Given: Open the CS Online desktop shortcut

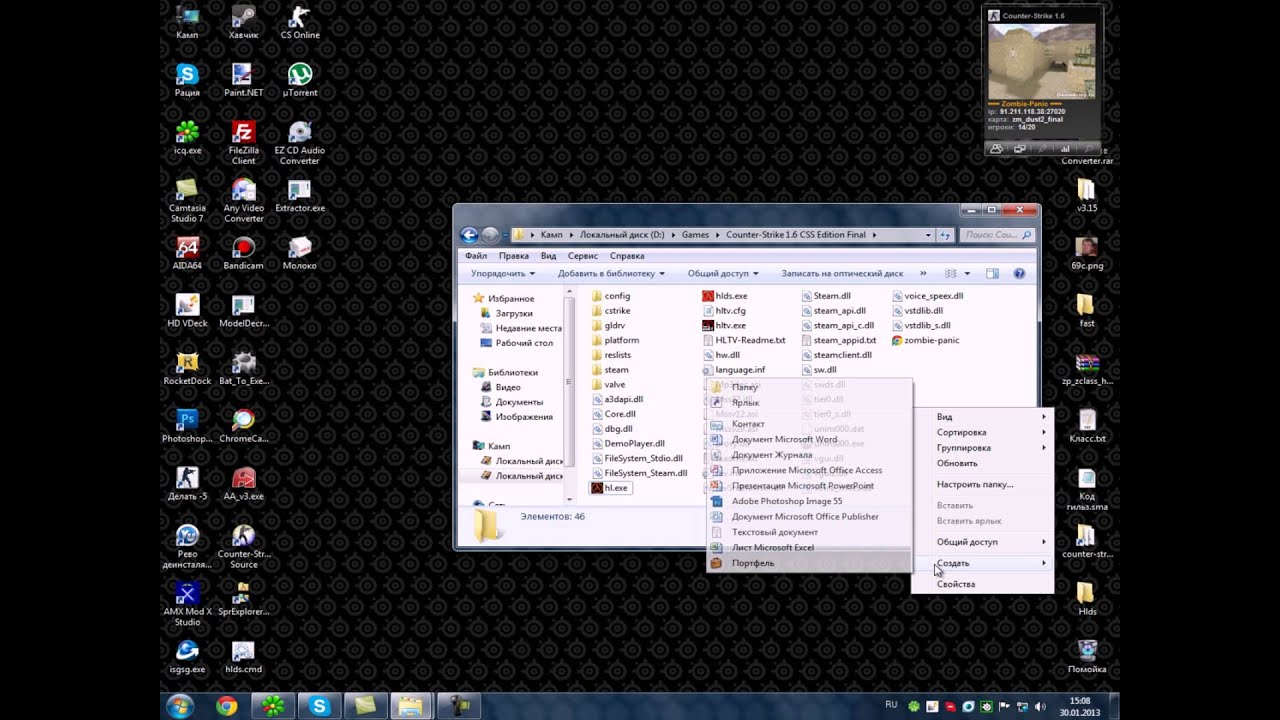Looking at the screenshot, I should 299,22.
